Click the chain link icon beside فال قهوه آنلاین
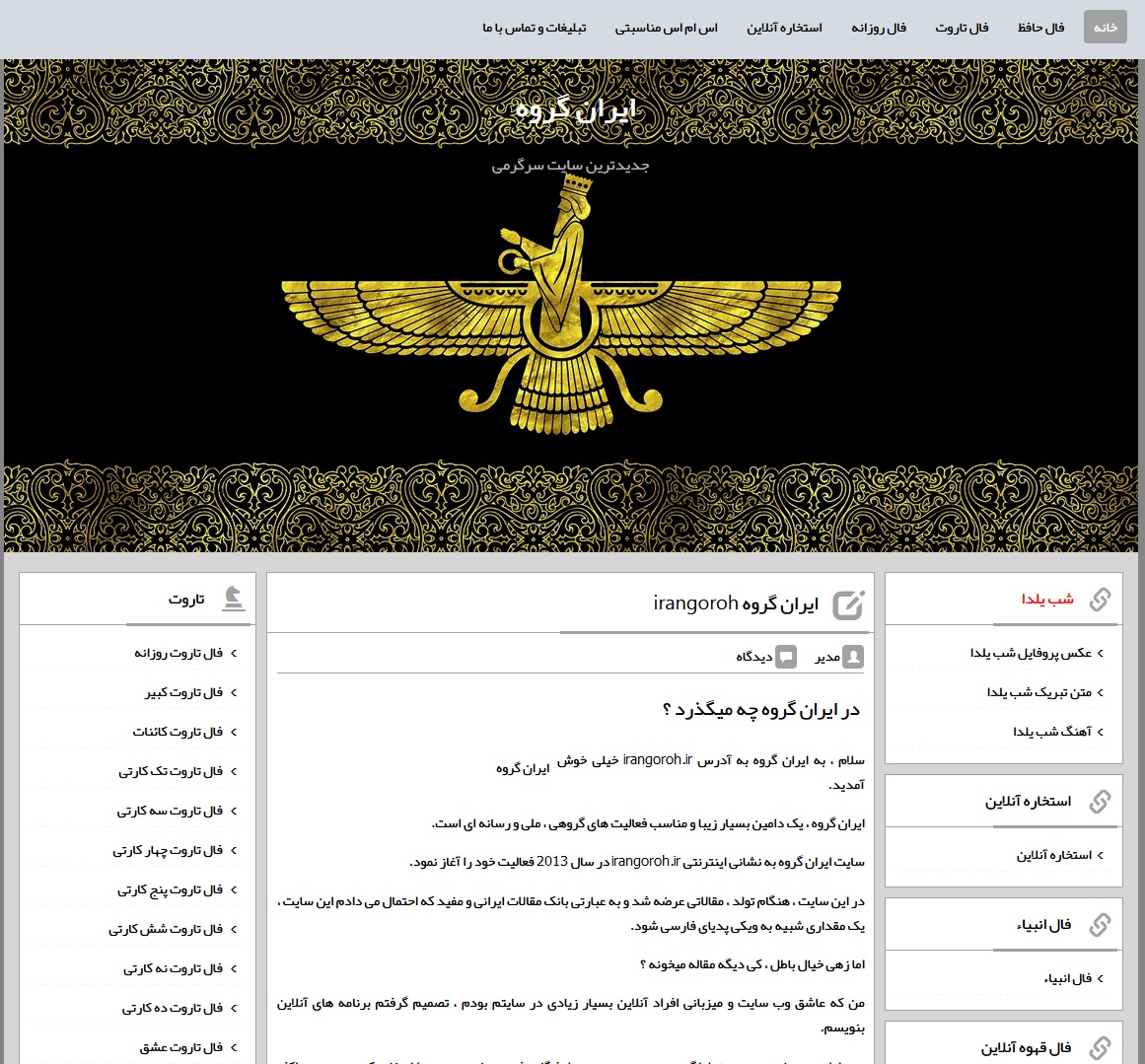 click(1100, 1048)
